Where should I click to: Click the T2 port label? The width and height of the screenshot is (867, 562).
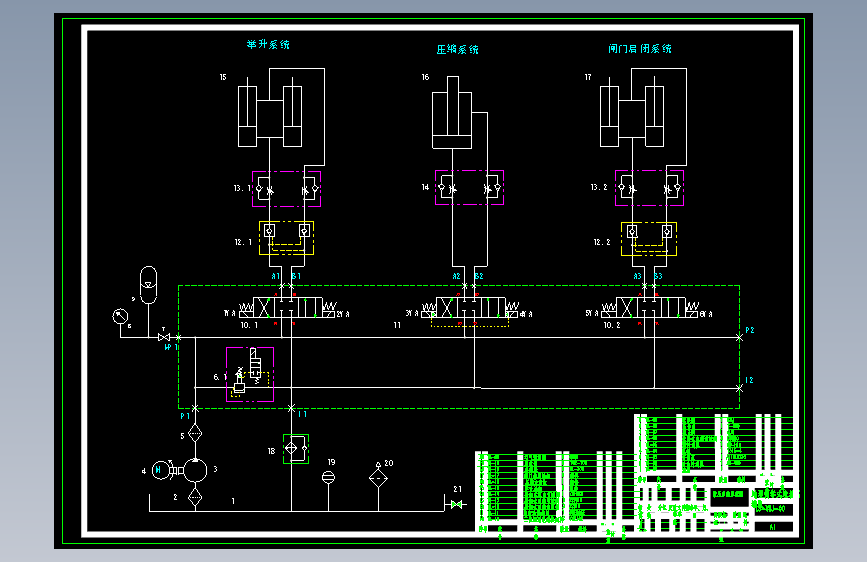coord(749,380)
